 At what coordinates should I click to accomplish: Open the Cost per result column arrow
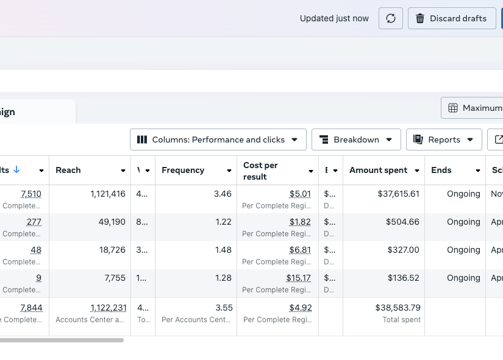(311, 171)
